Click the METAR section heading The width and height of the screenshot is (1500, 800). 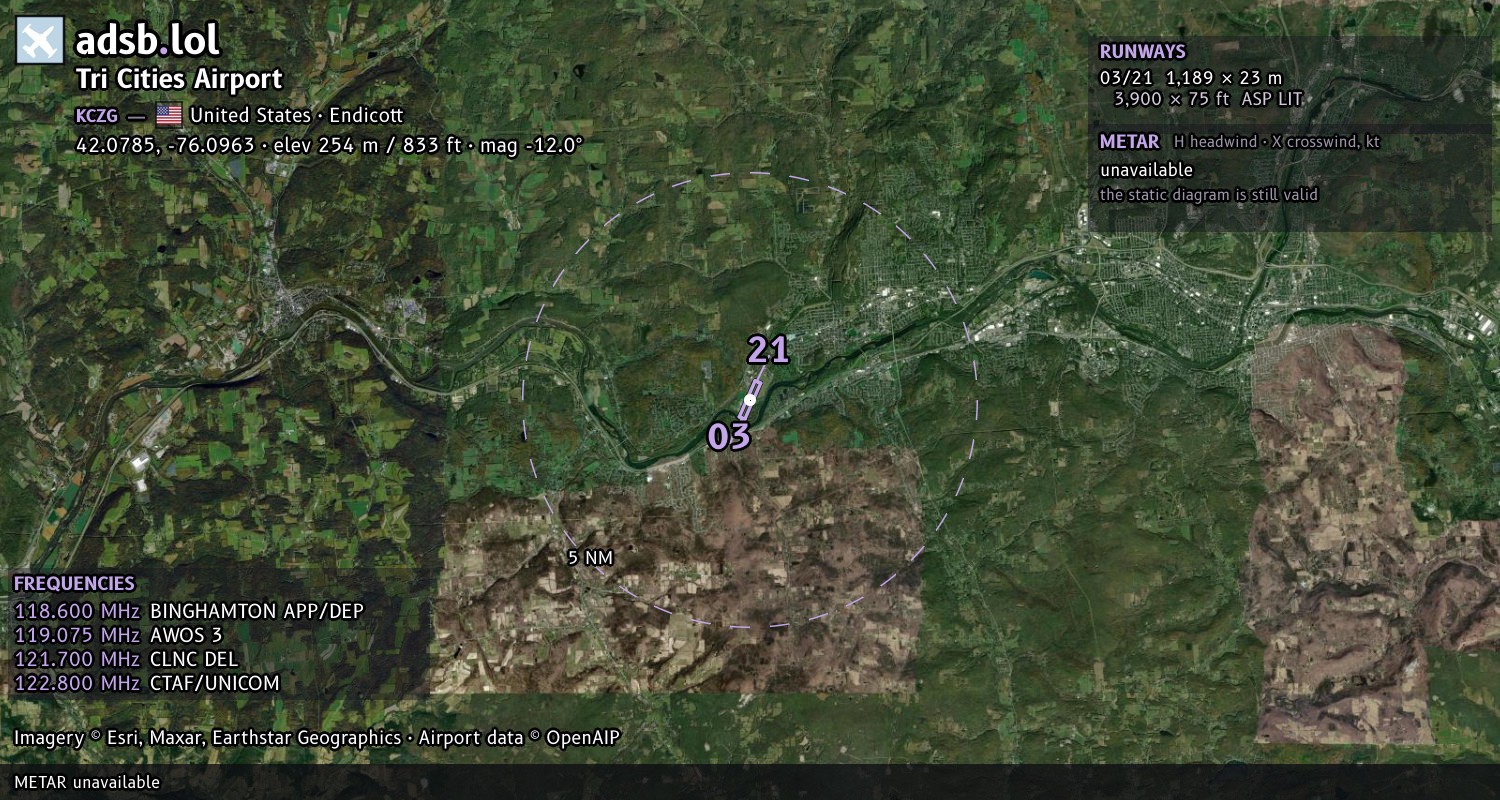click(1129, 142)
